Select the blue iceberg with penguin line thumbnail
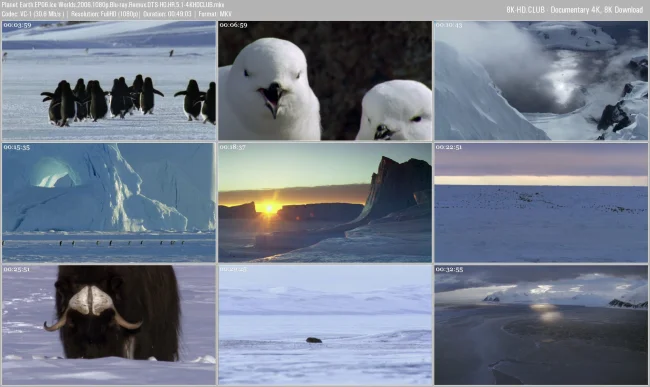 (x=109, y=203)
